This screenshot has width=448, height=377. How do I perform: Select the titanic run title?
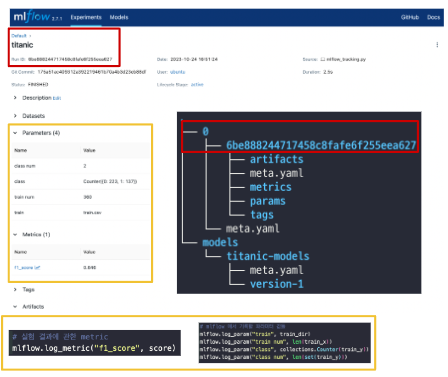click(x=22, y=45)
